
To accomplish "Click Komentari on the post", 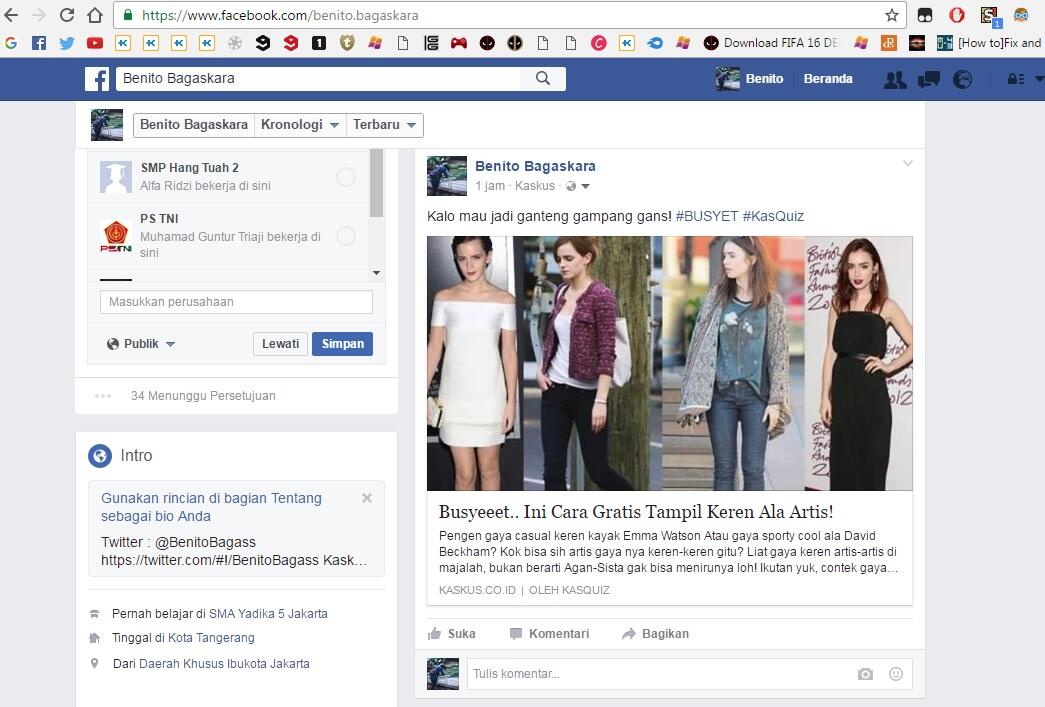I will [549, 634].
